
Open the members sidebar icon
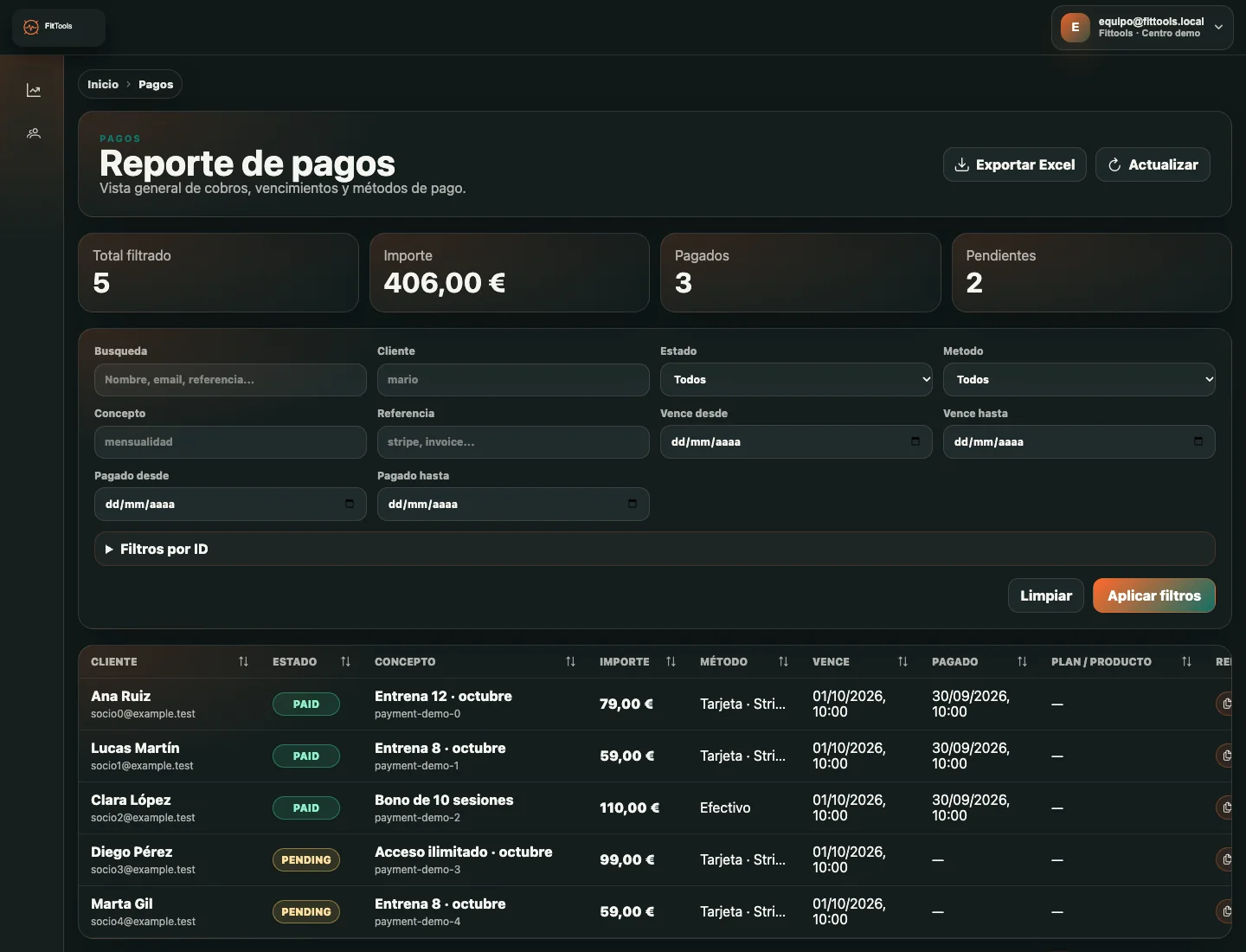tap(34, 133)
